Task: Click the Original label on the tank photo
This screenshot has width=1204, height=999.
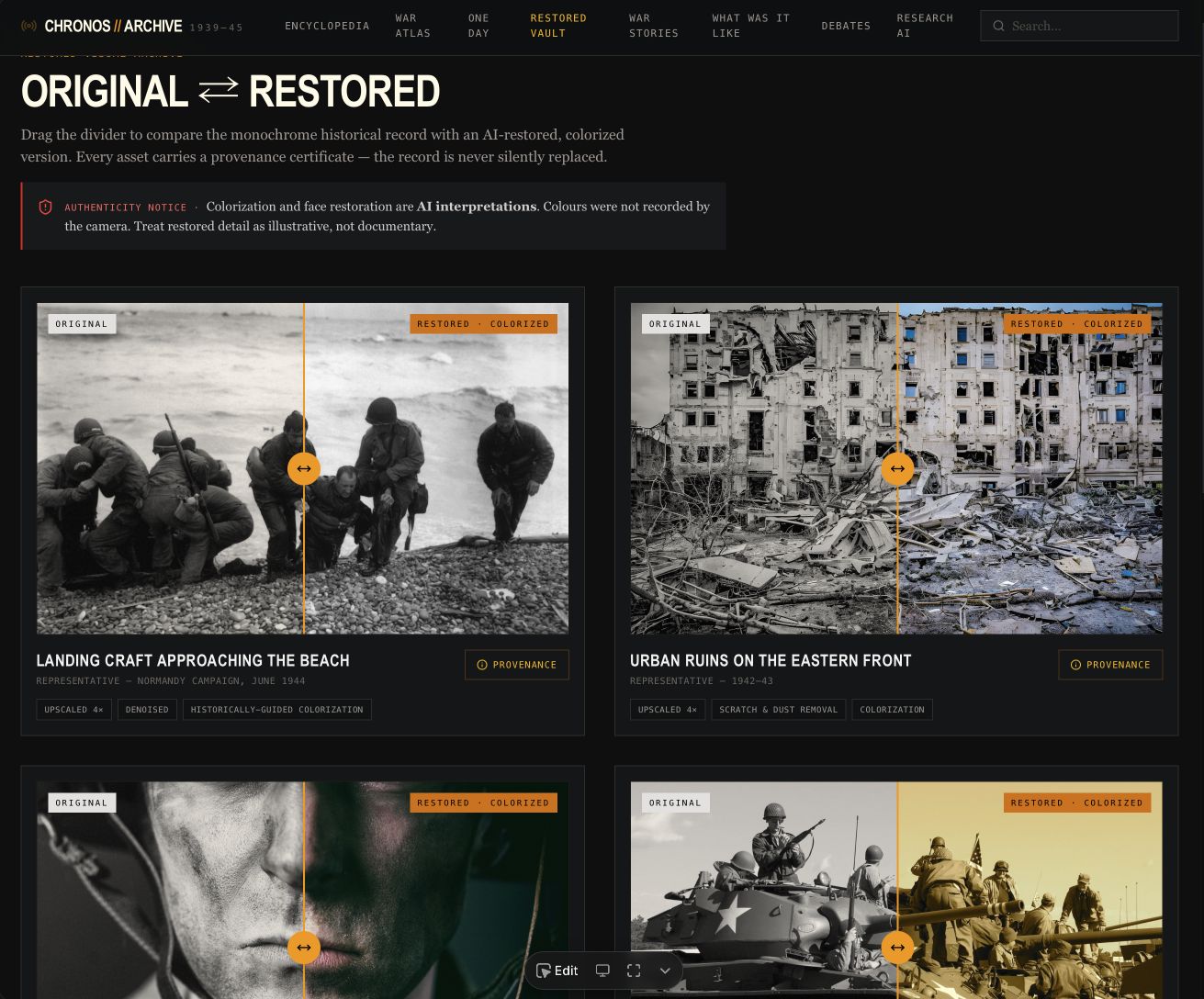Action: tap(675, 803)
